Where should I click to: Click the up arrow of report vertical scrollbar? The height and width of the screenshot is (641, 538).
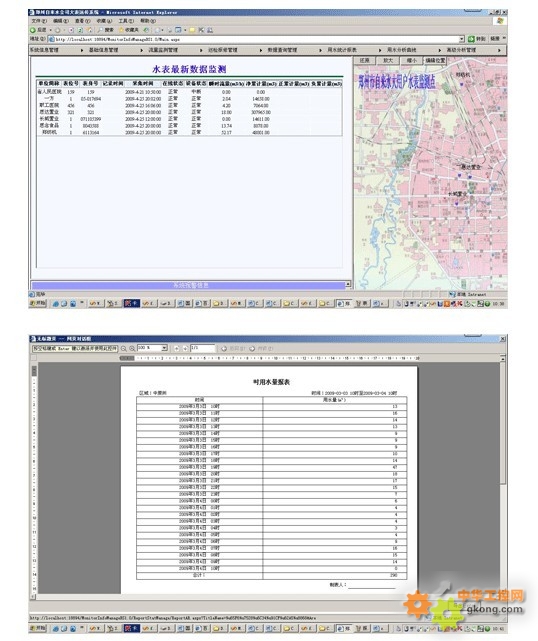point(502,358)
